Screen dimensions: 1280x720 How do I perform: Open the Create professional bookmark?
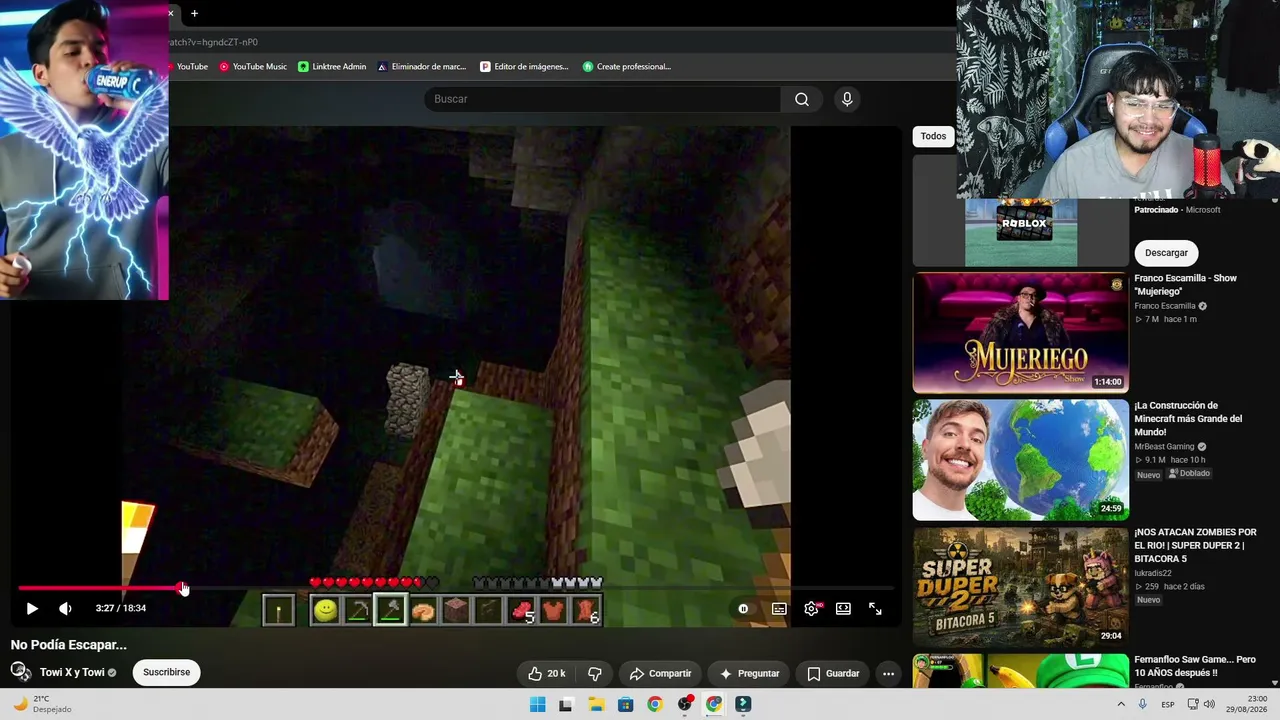coord(627,67)
